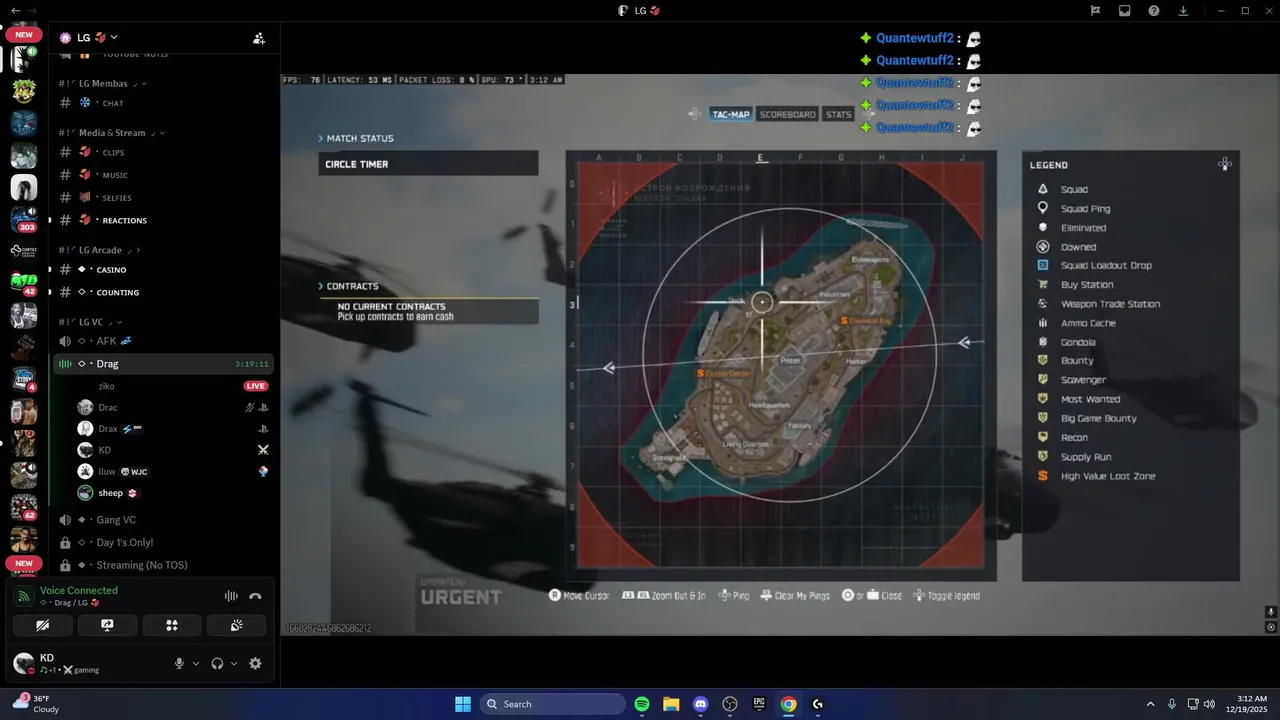Open the soundboard button
The width and height of the screenshot is (1280, 720).
236,625
